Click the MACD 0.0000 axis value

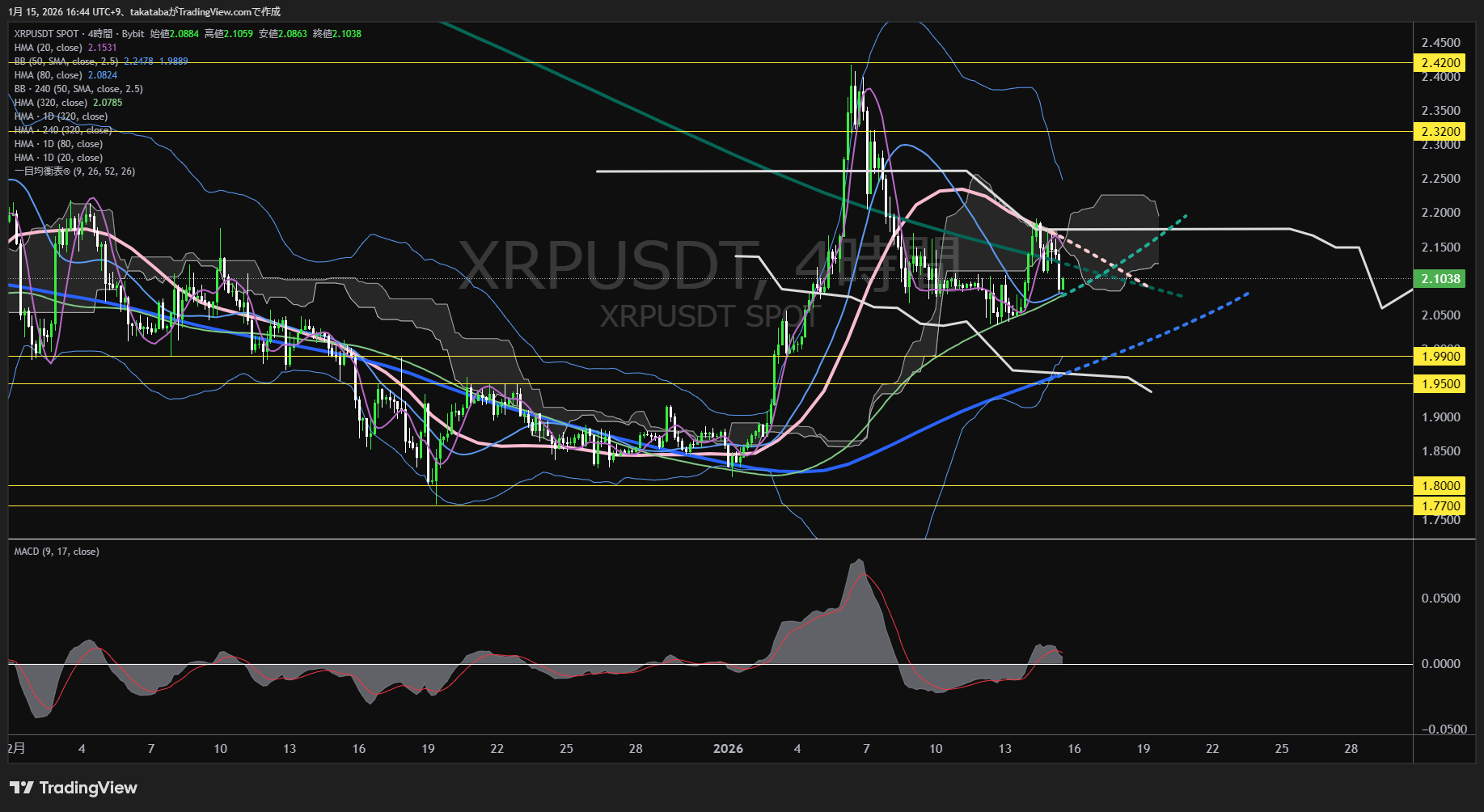click(1441, 664)
